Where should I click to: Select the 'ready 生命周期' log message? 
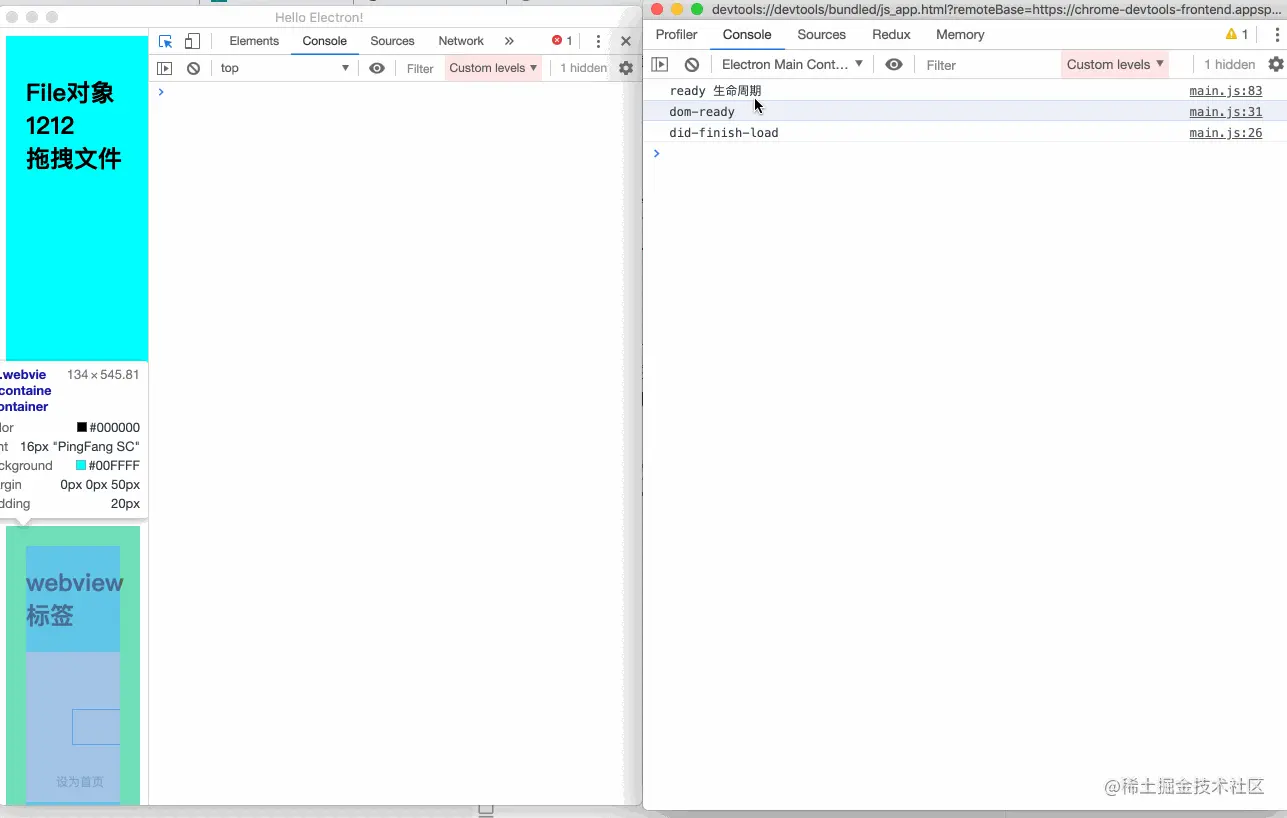(715, 91)
